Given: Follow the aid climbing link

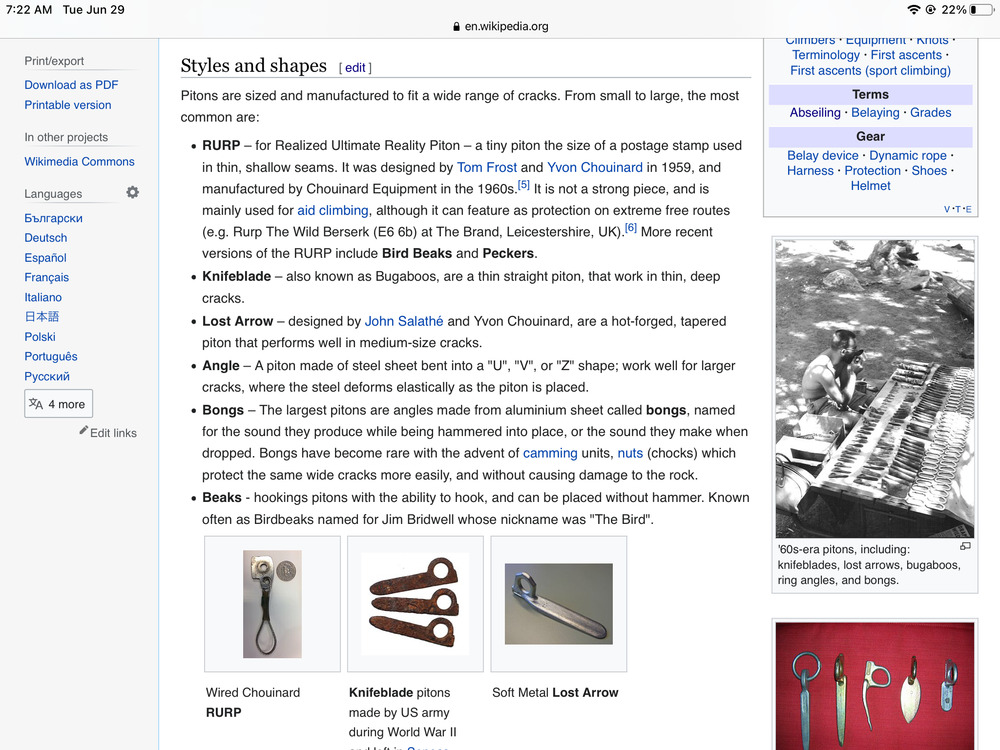Looking at the screenshot, I should [x=333, y=210].
